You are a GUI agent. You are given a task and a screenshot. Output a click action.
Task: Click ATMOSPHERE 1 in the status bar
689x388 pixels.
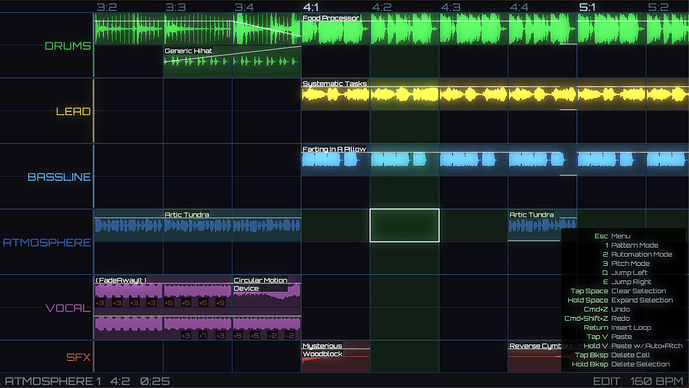click(x=53, y=381)
